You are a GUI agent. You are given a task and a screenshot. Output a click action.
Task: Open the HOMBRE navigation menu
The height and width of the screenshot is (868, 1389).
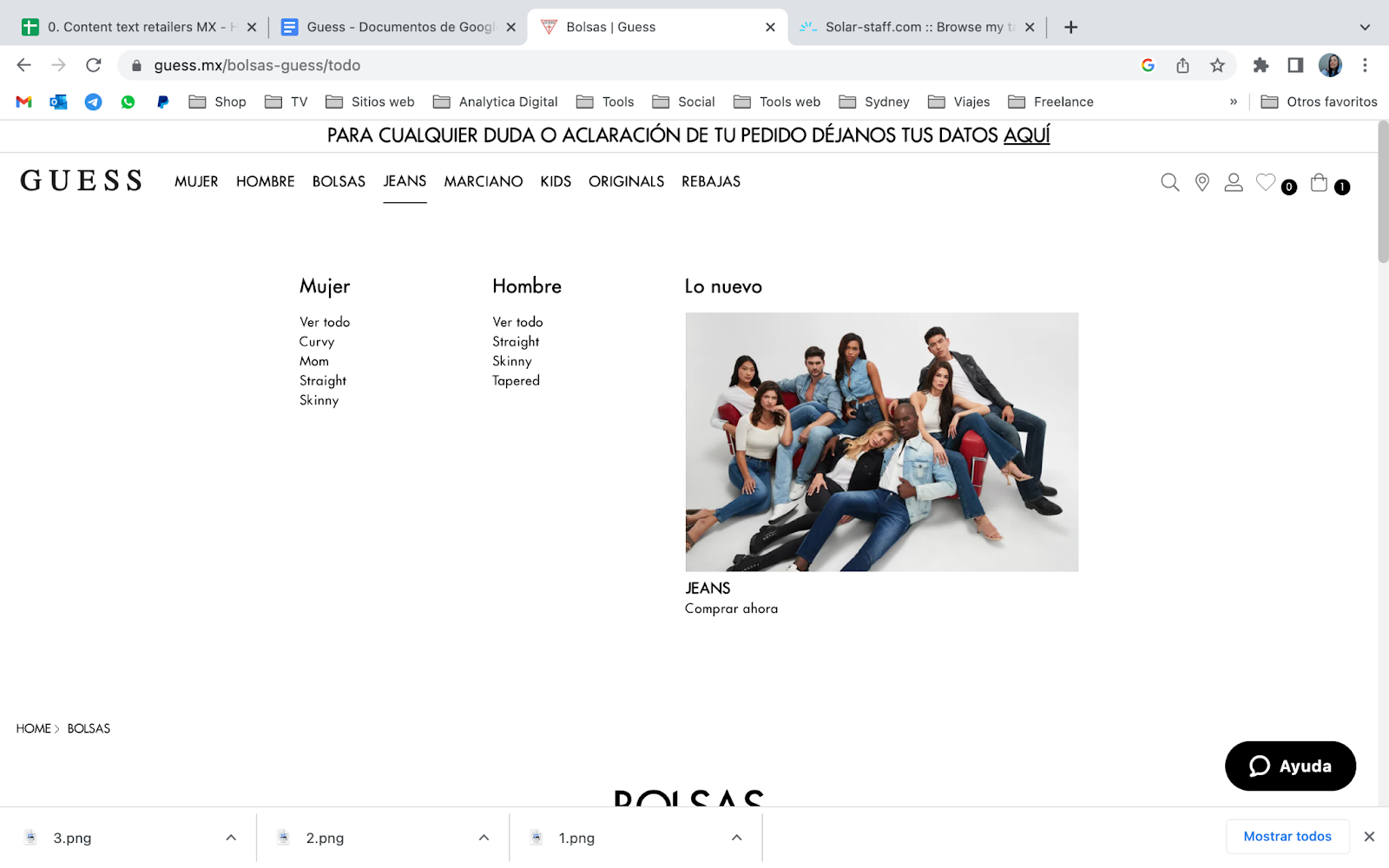click(266, 181)
